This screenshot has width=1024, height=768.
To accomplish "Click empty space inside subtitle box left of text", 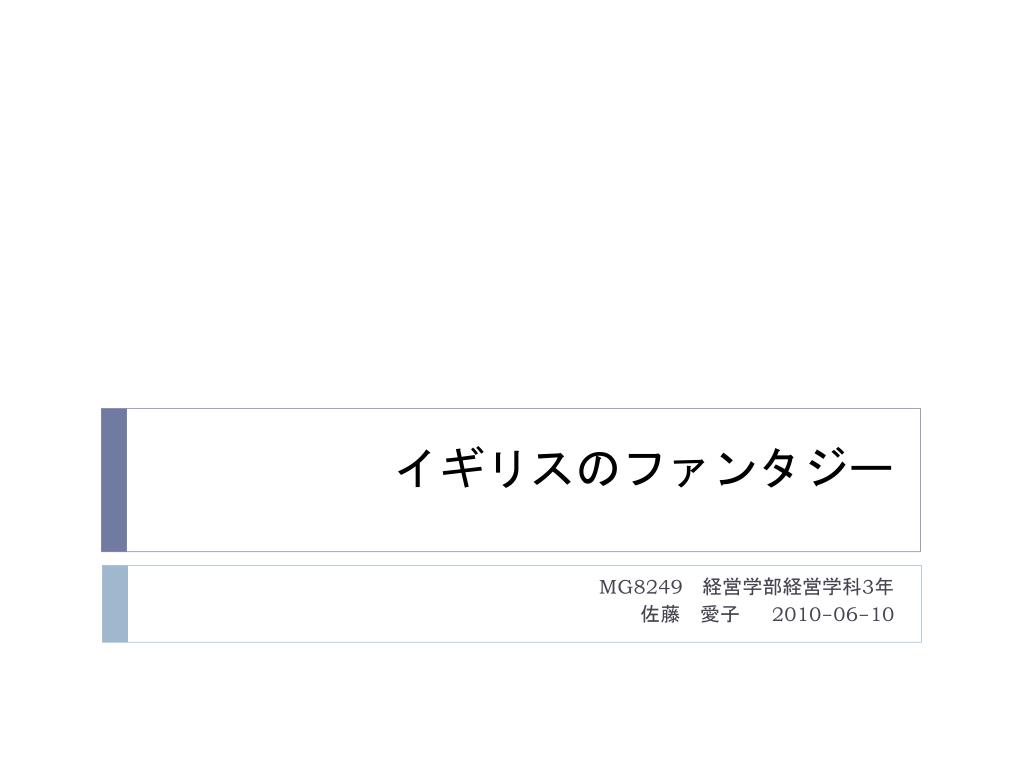I will coord(359,604).
